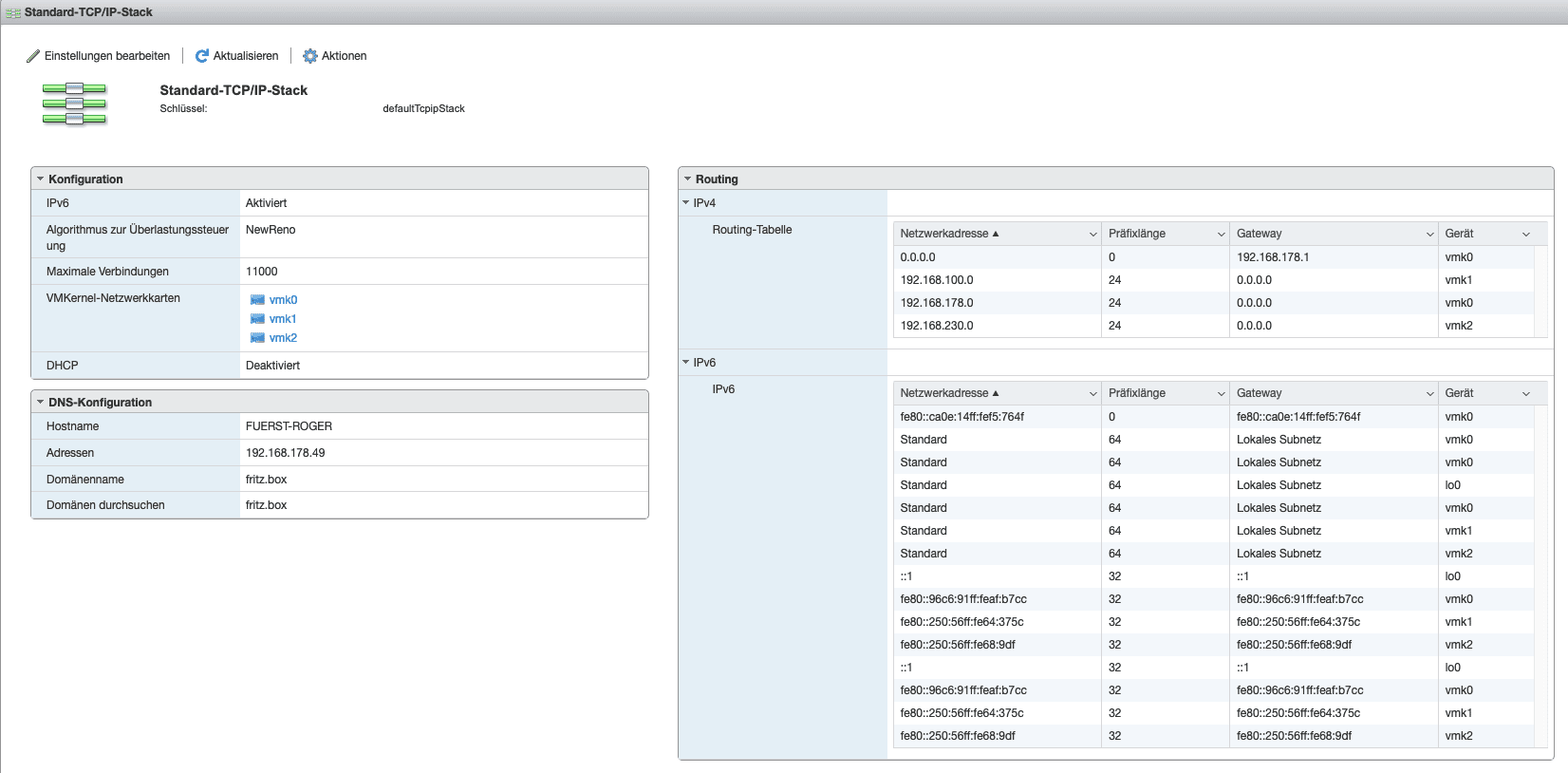Click the vmk0 network adapter icon

pyautogui.click(x=257, y=300)
